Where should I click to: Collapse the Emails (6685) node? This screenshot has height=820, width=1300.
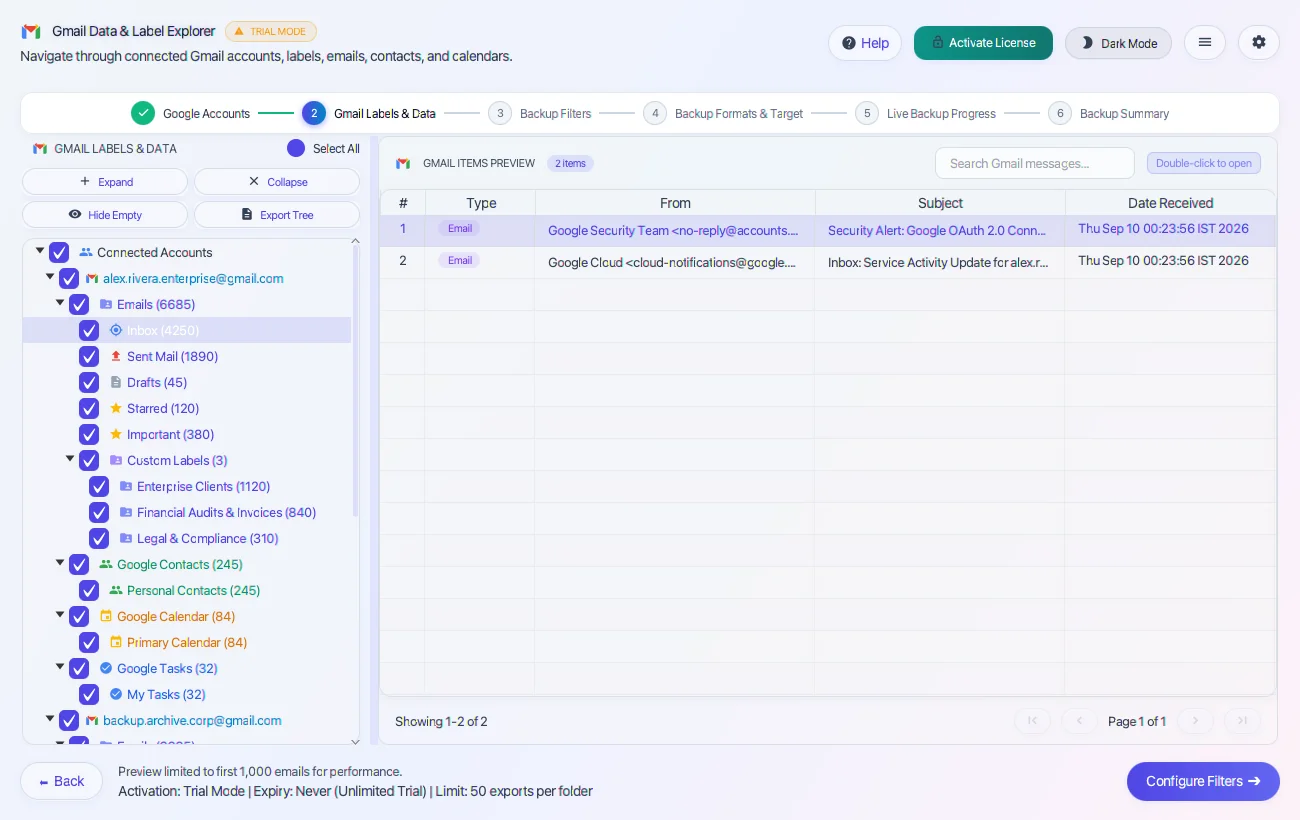tap(60, 303)
